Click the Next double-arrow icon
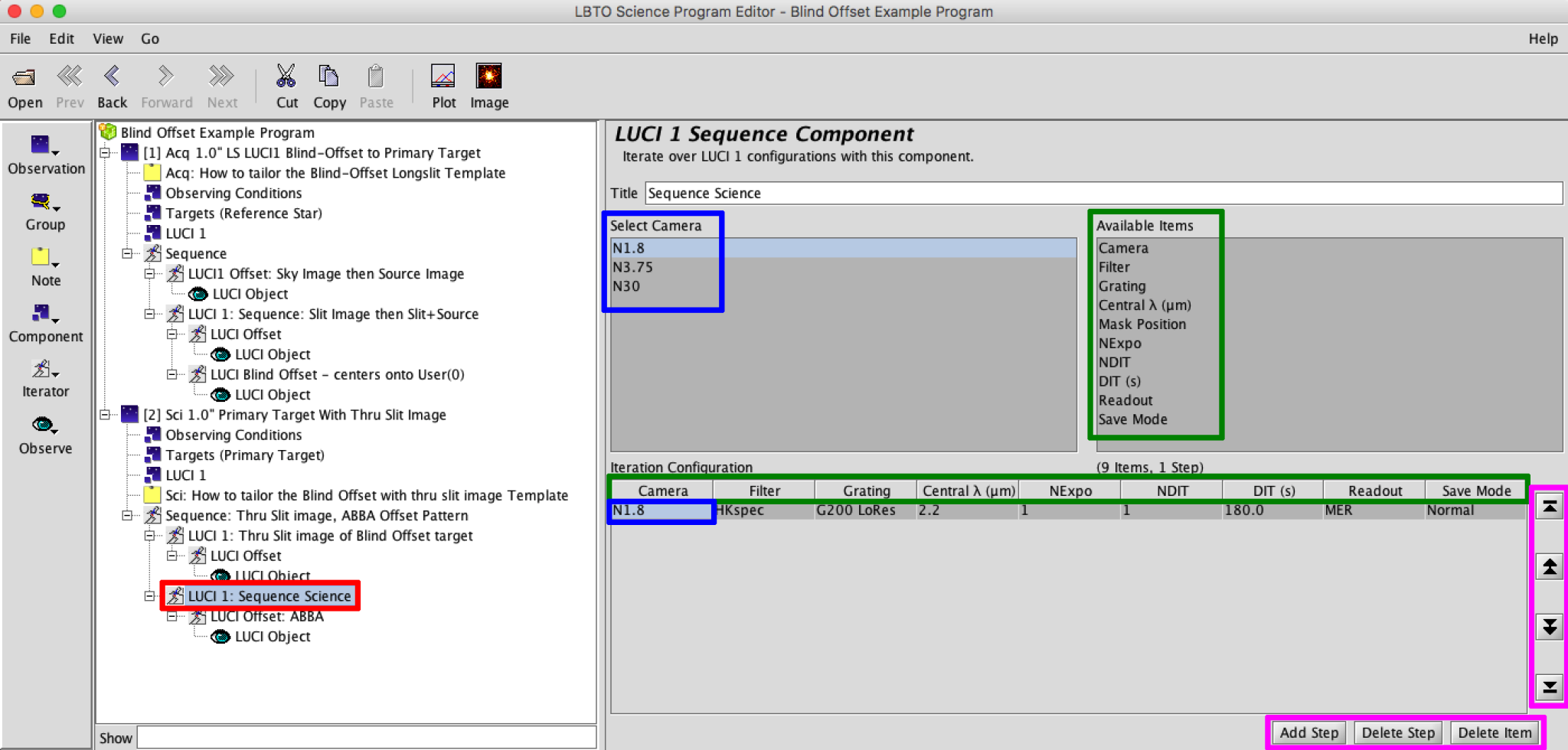 (x=222, y=77)
